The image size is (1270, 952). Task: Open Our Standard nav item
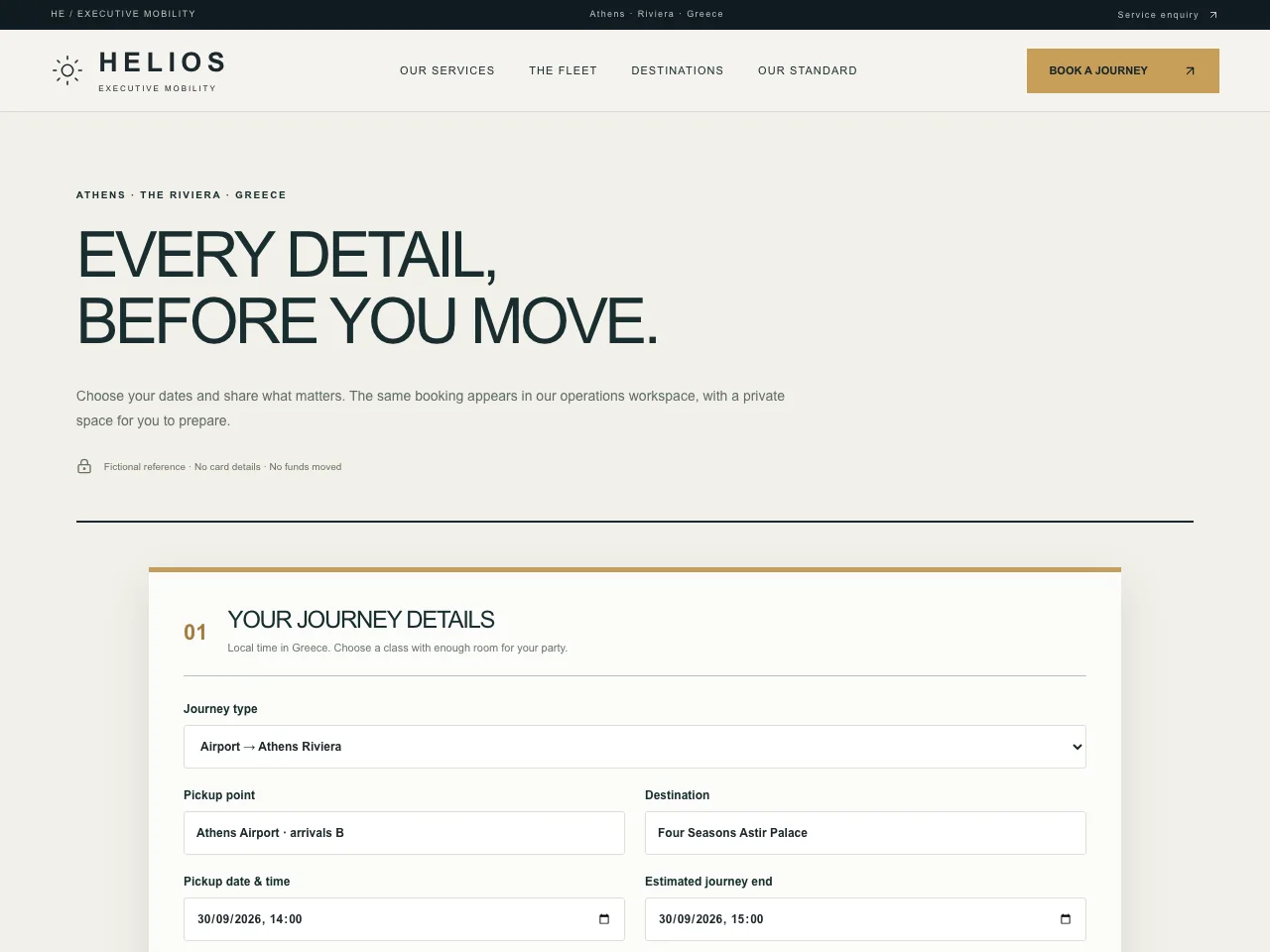pos(808,70)
